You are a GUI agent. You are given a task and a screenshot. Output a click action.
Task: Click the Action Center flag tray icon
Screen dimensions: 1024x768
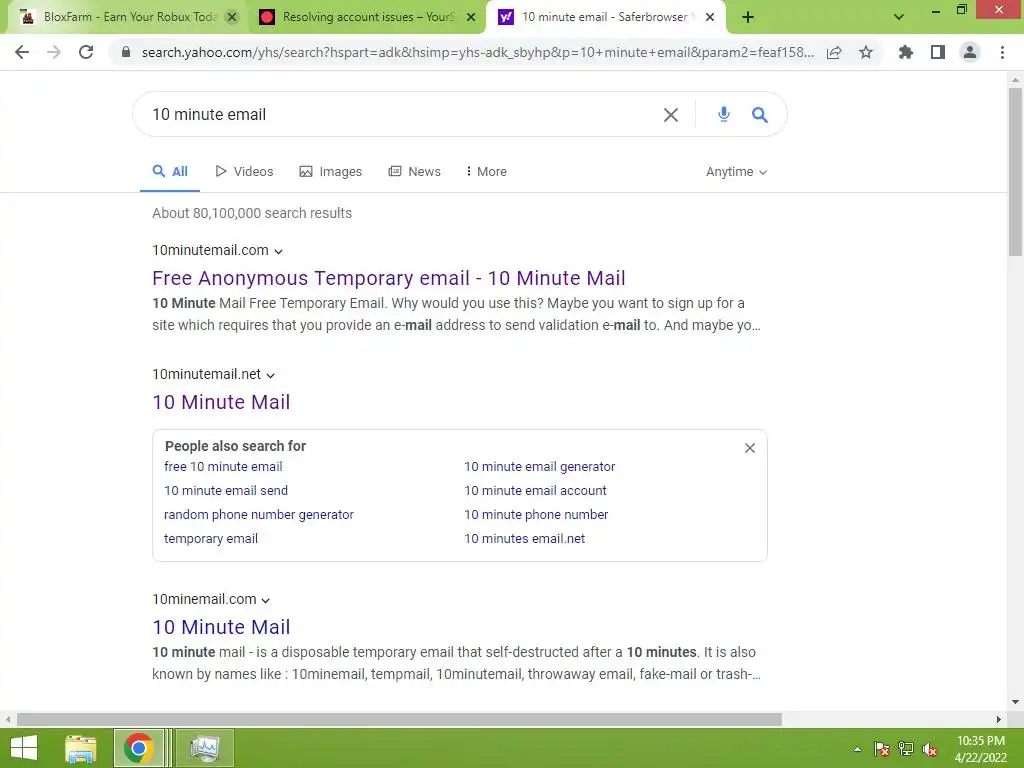tap(881, 749)
